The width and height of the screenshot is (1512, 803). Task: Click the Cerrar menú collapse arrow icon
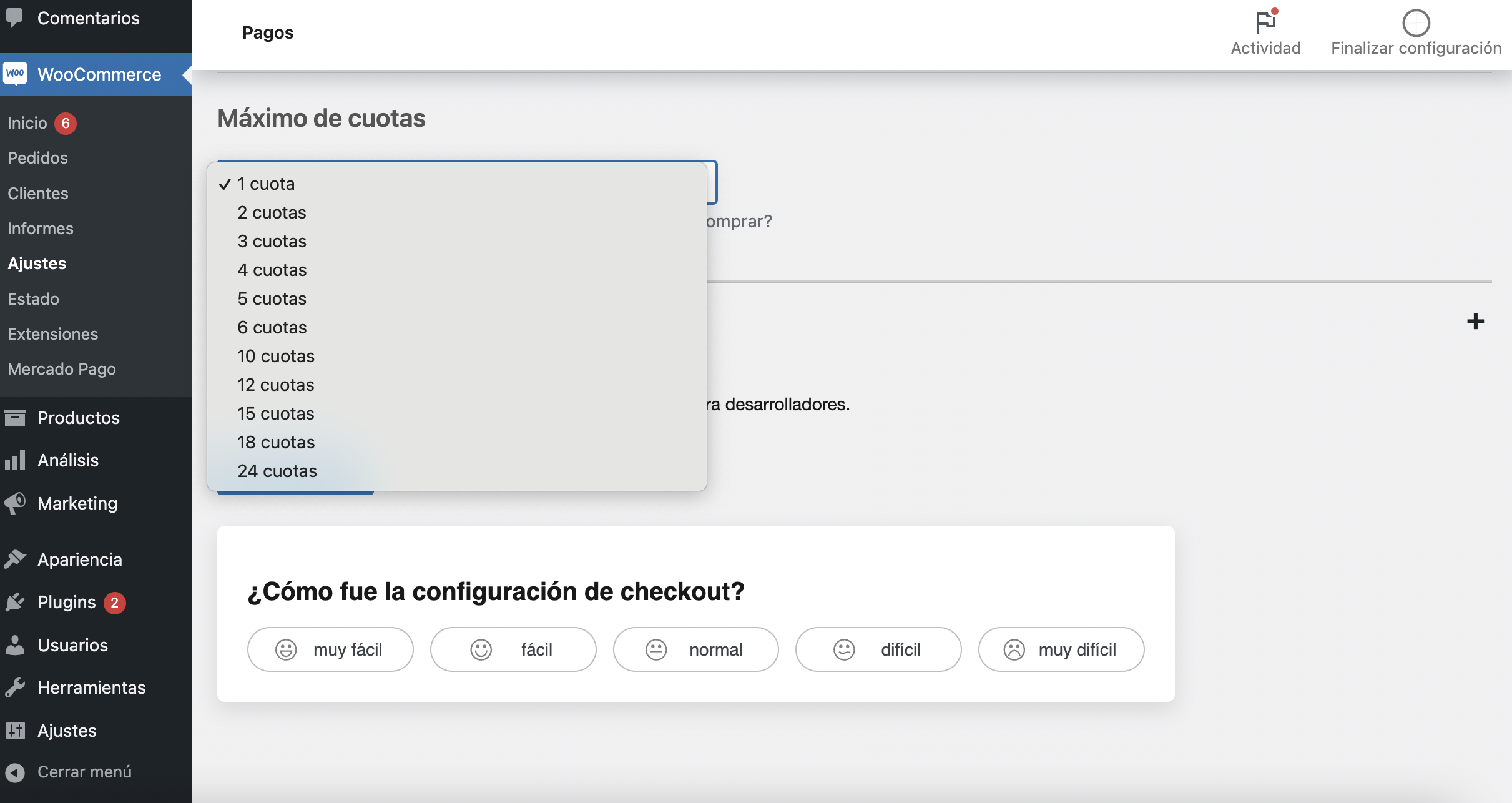point(15,772)
